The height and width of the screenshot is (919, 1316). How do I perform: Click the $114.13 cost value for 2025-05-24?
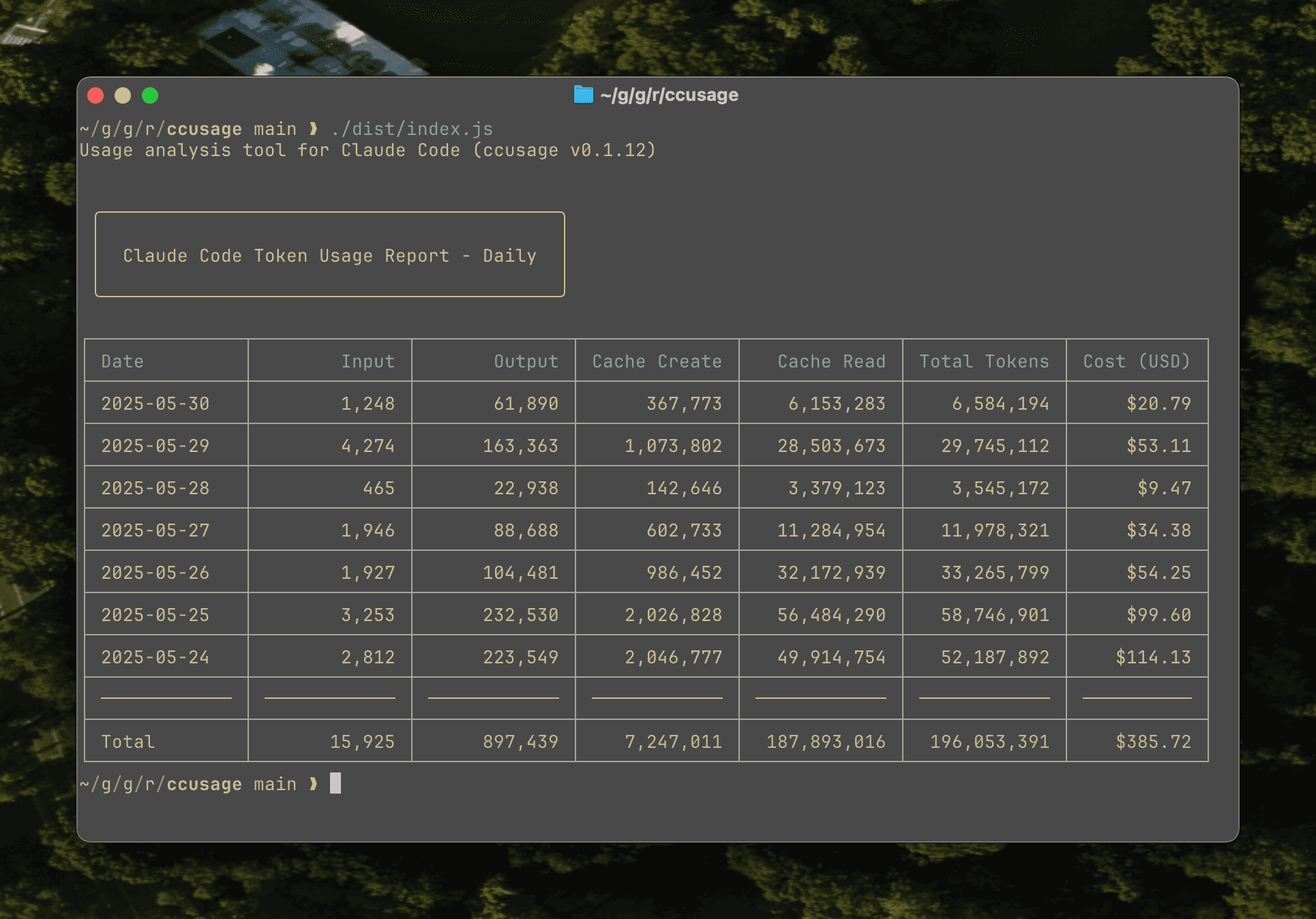pos(1153,657)
